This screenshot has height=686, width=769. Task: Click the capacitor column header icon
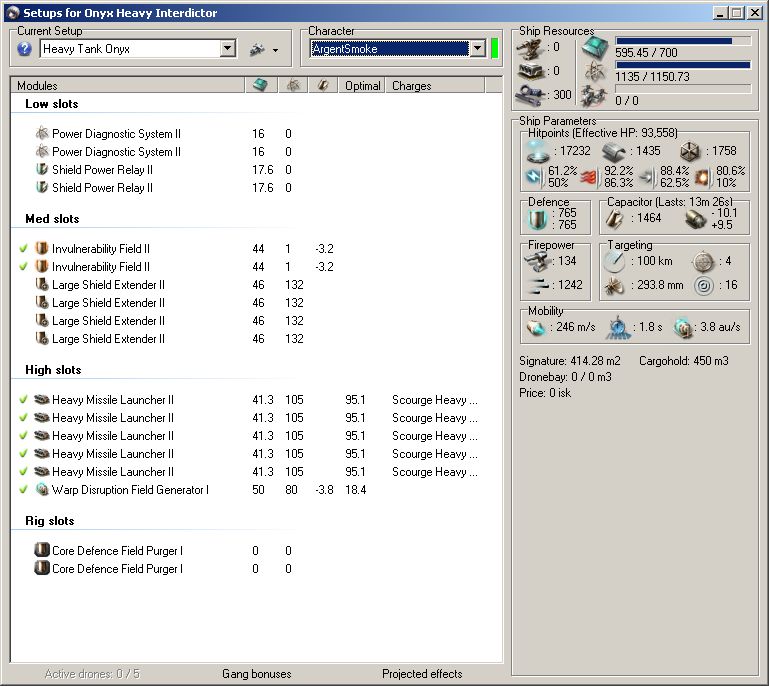tap(323, 85)
